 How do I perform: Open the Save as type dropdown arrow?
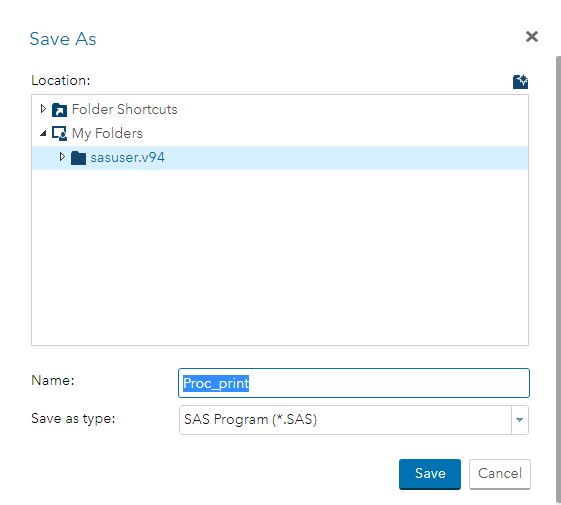[519, 420]
